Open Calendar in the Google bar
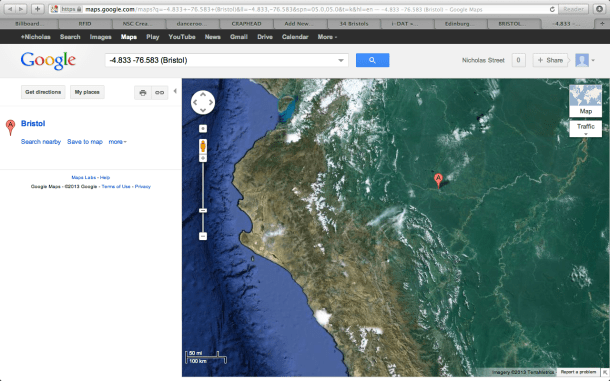 click(x=295, y=37)
